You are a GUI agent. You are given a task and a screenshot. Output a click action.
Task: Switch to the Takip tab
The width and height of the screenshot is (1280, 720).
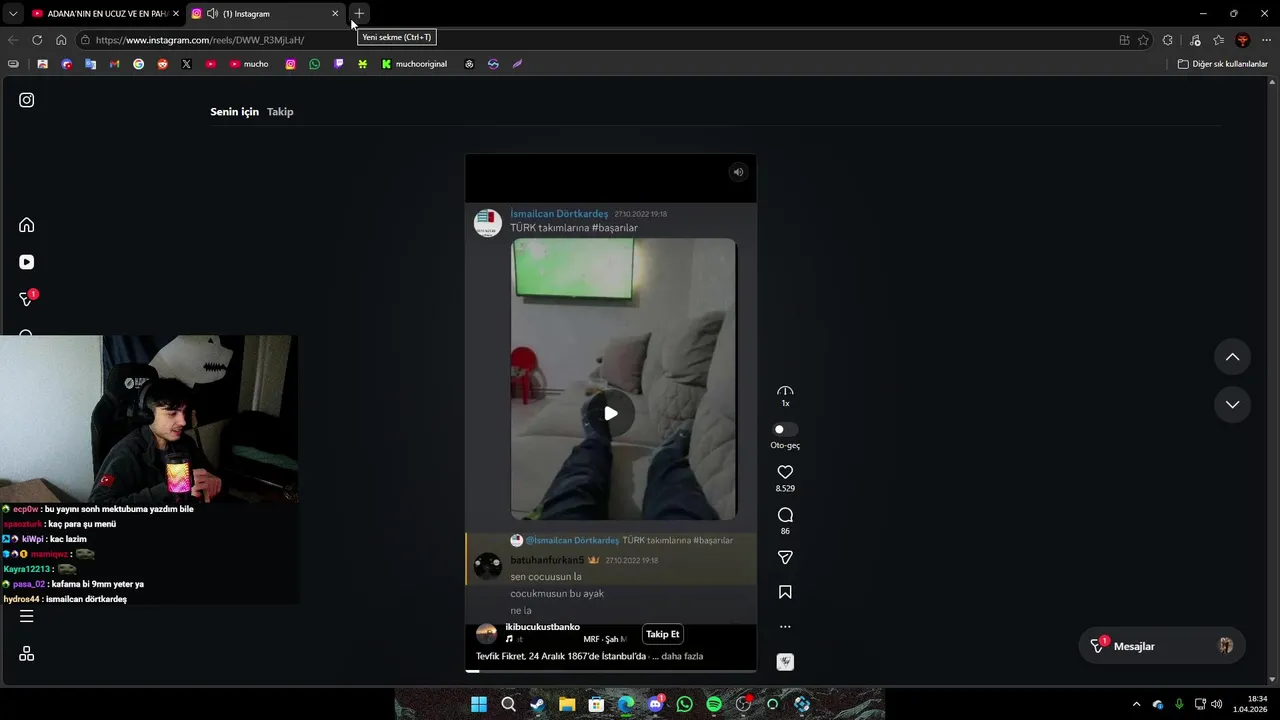280,112
